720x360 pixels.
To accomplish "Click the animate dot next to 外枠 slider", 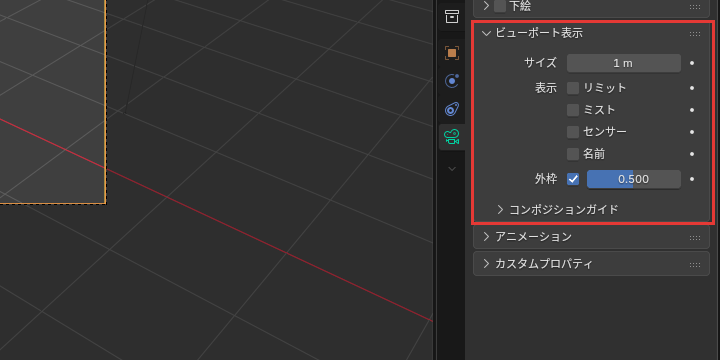I will pos(692,179).
